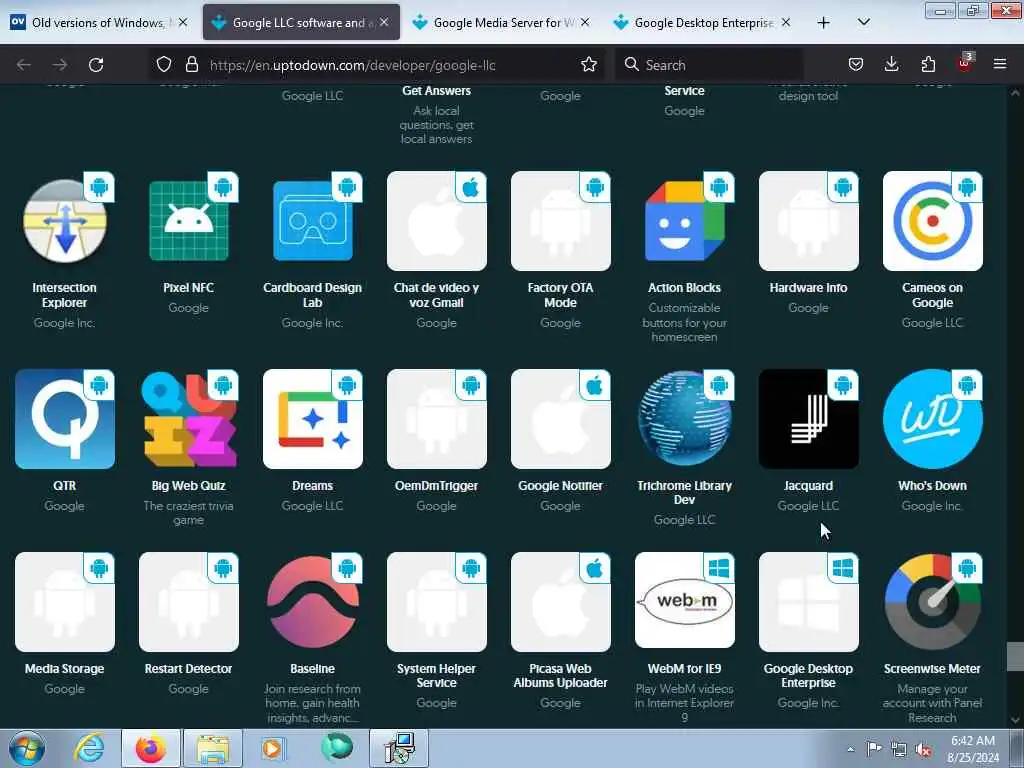The width and height of the screenshot is (1024, 768).
Task: Open the Baseline app icon
Action: coord(313,602)
